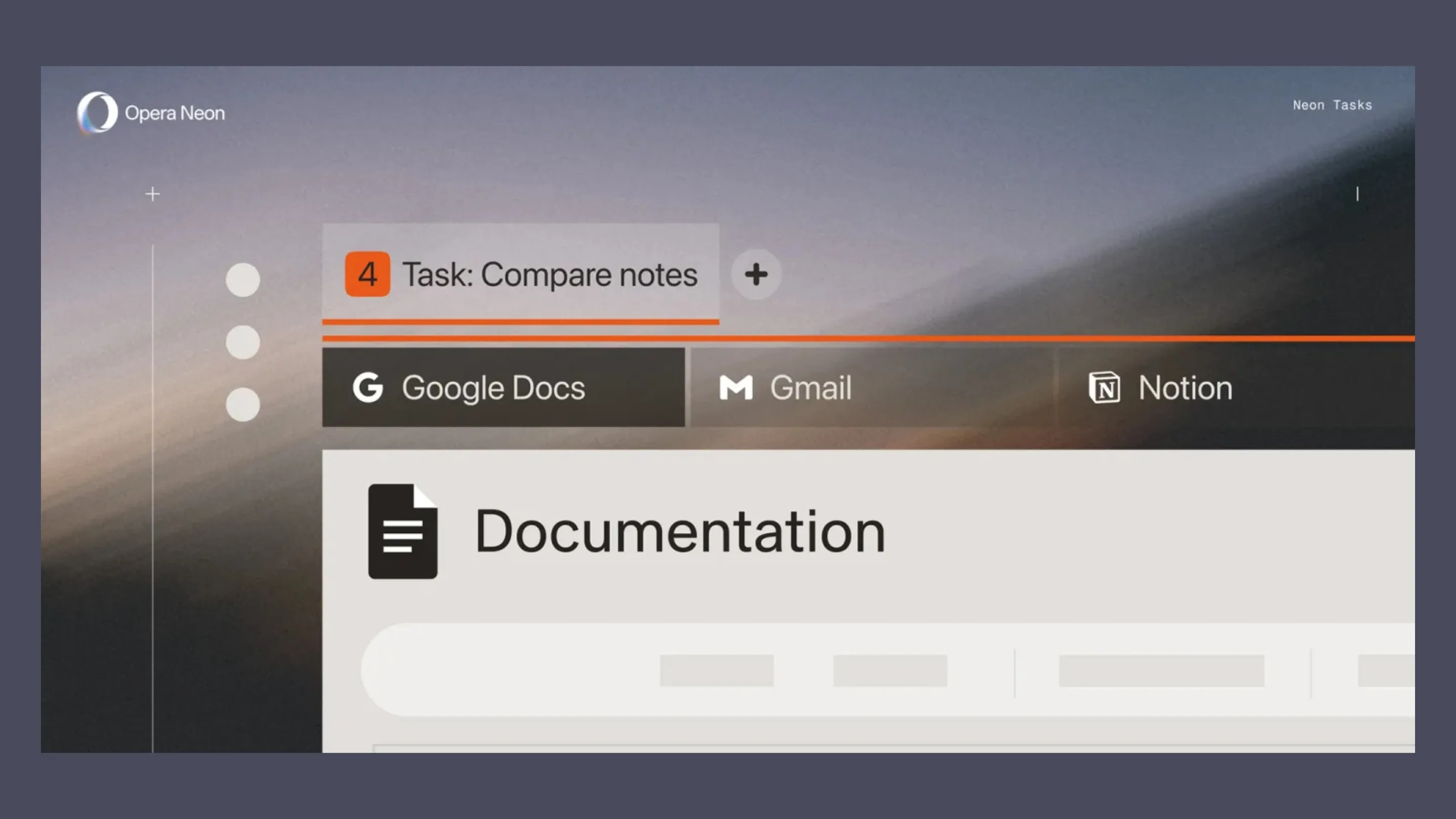This screenshot has width=1456, height=819.
Task: Click the orange number 4 task badge
Action: [368, 274]
